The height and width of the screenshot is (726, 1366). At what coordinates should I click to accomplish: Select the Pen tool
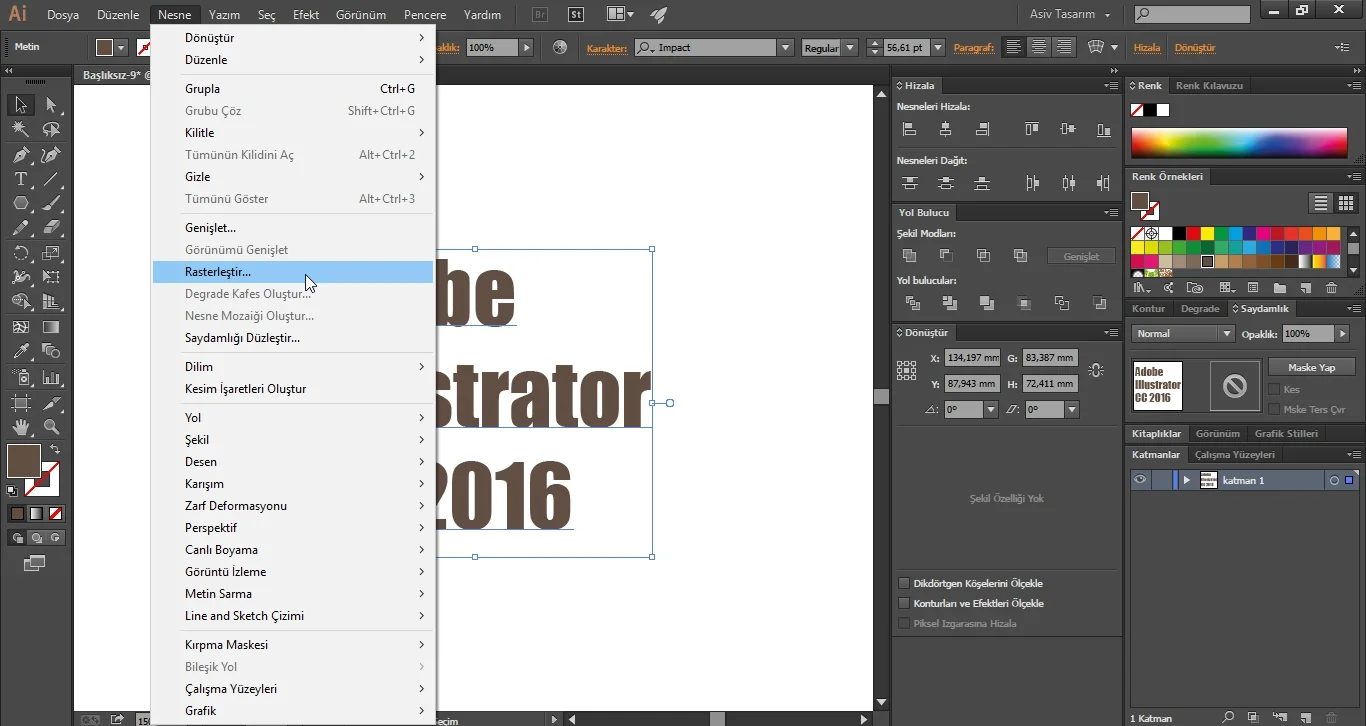(x=20, y=155)
